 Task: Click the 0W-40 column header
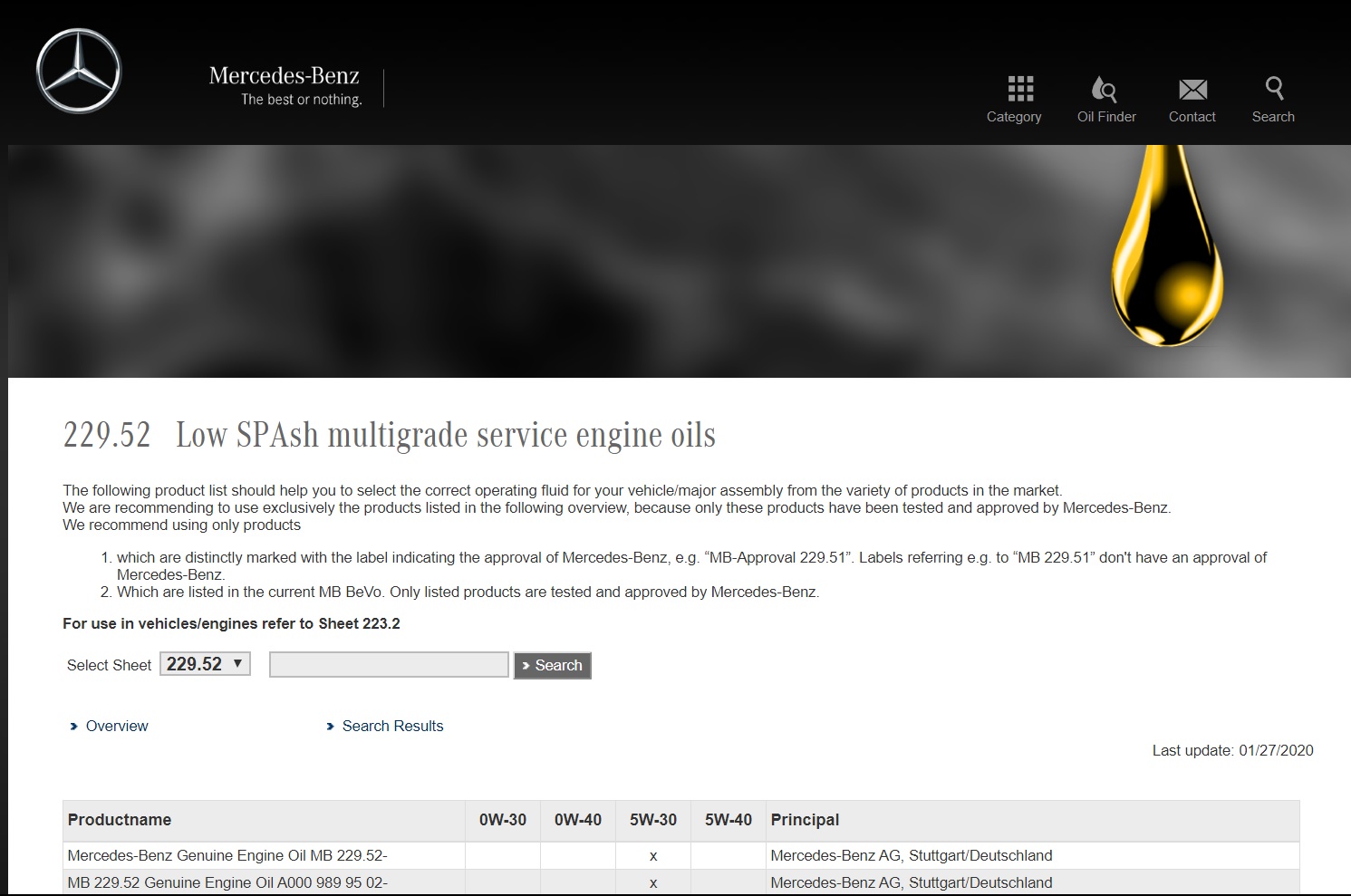(578, 820)
